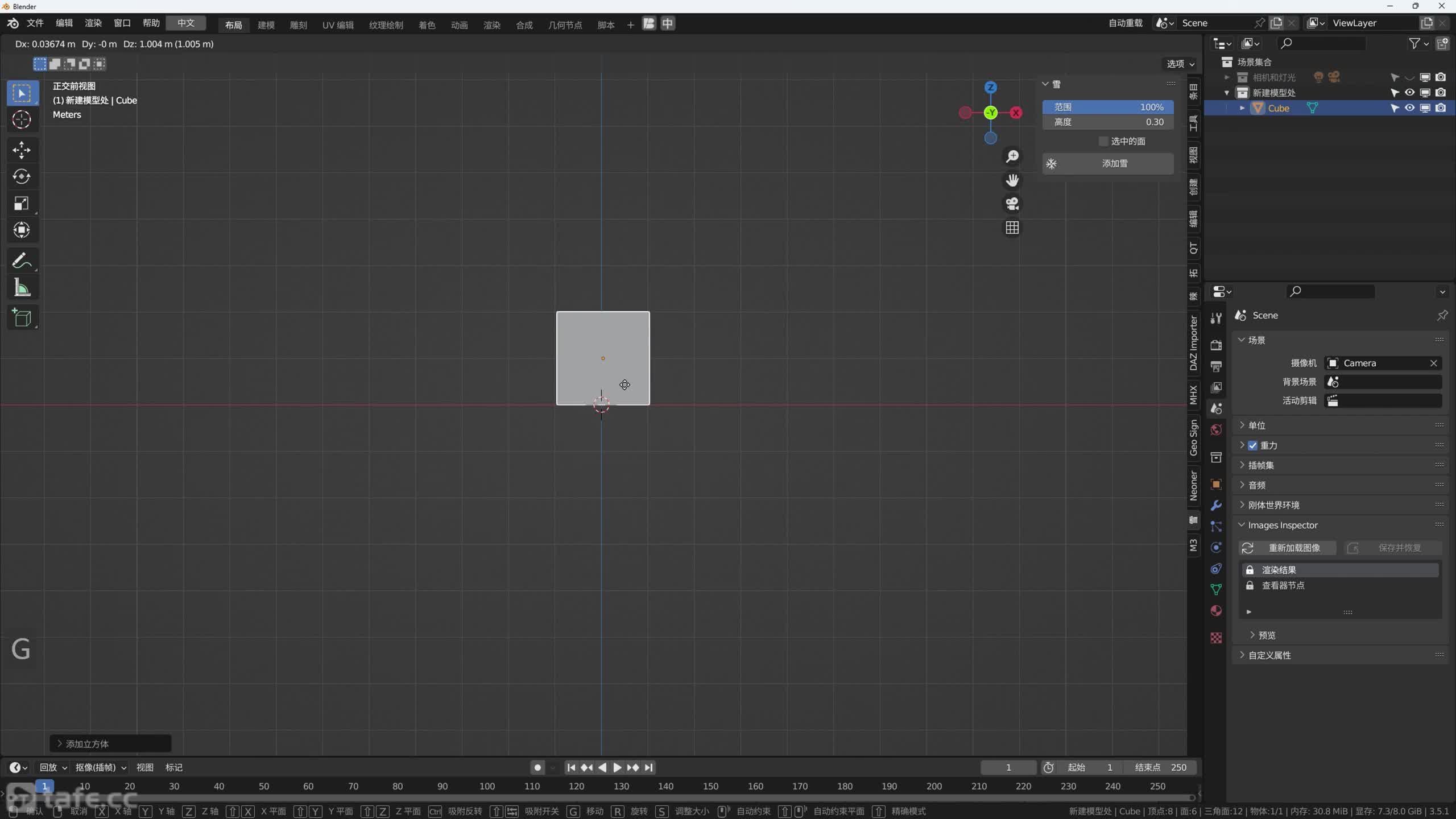The width and height of the screenshot is (1456, 819).
Task: Select the Rotate tool
Action: (x=22, y=177)
